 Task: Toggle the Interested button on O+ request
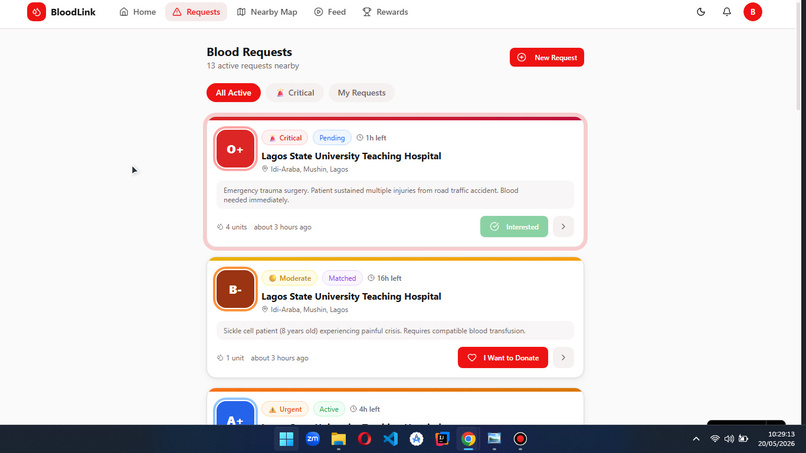tap(514, 227)
